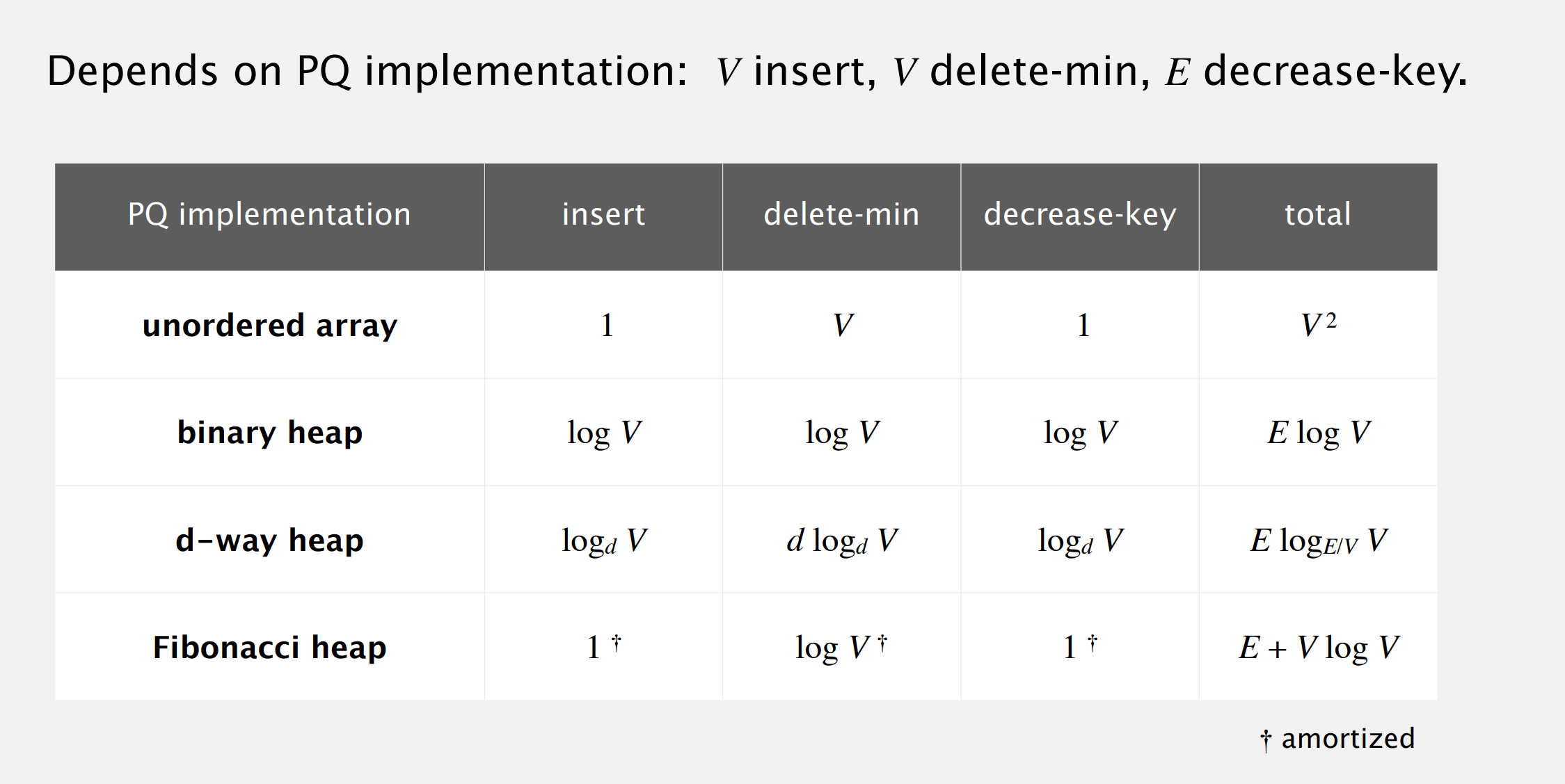The image size is (1565, 784).
Task: Click the 'delete-min' header cell
Action: tap(841, 216)
